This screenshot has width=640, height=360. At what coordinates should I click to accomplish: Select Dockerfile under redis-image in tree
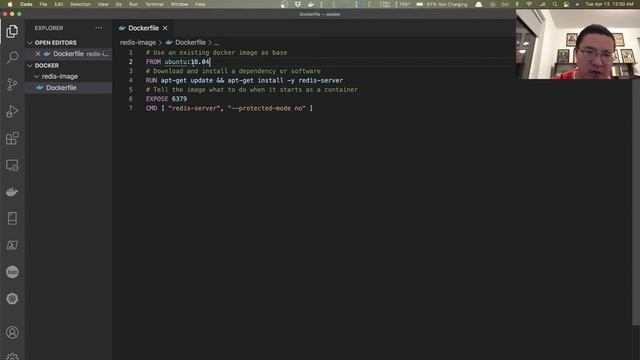[61, 88]
